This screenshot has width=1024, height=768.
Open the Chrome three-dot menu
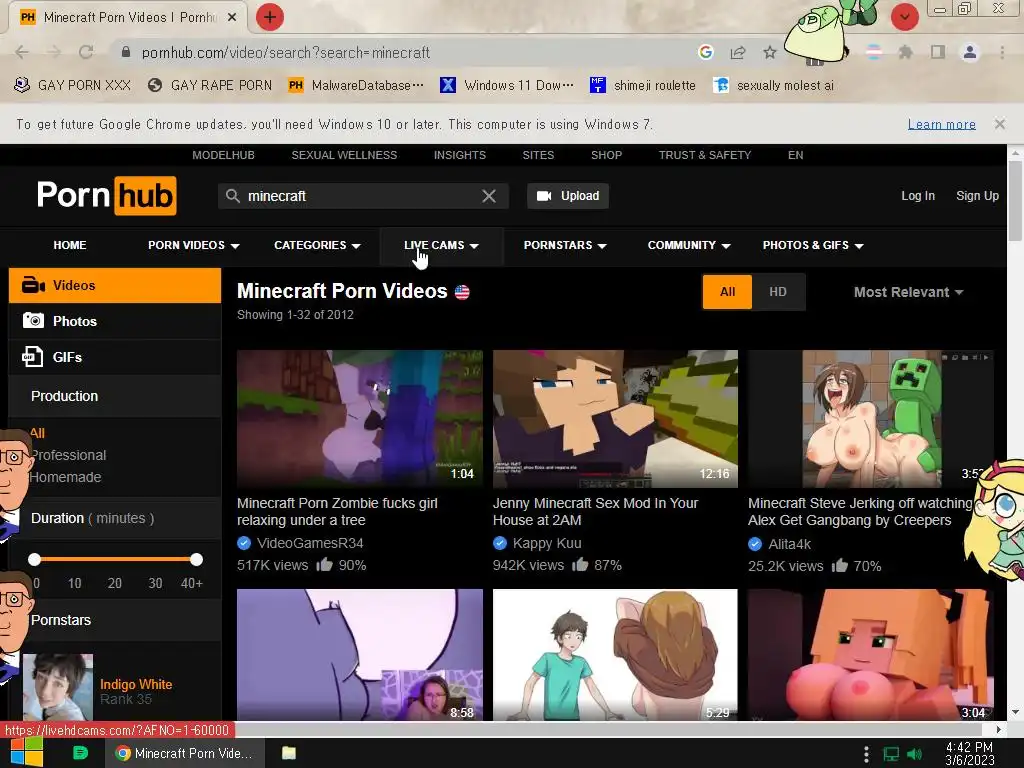pyautogui.click(x=1002, y=52)
